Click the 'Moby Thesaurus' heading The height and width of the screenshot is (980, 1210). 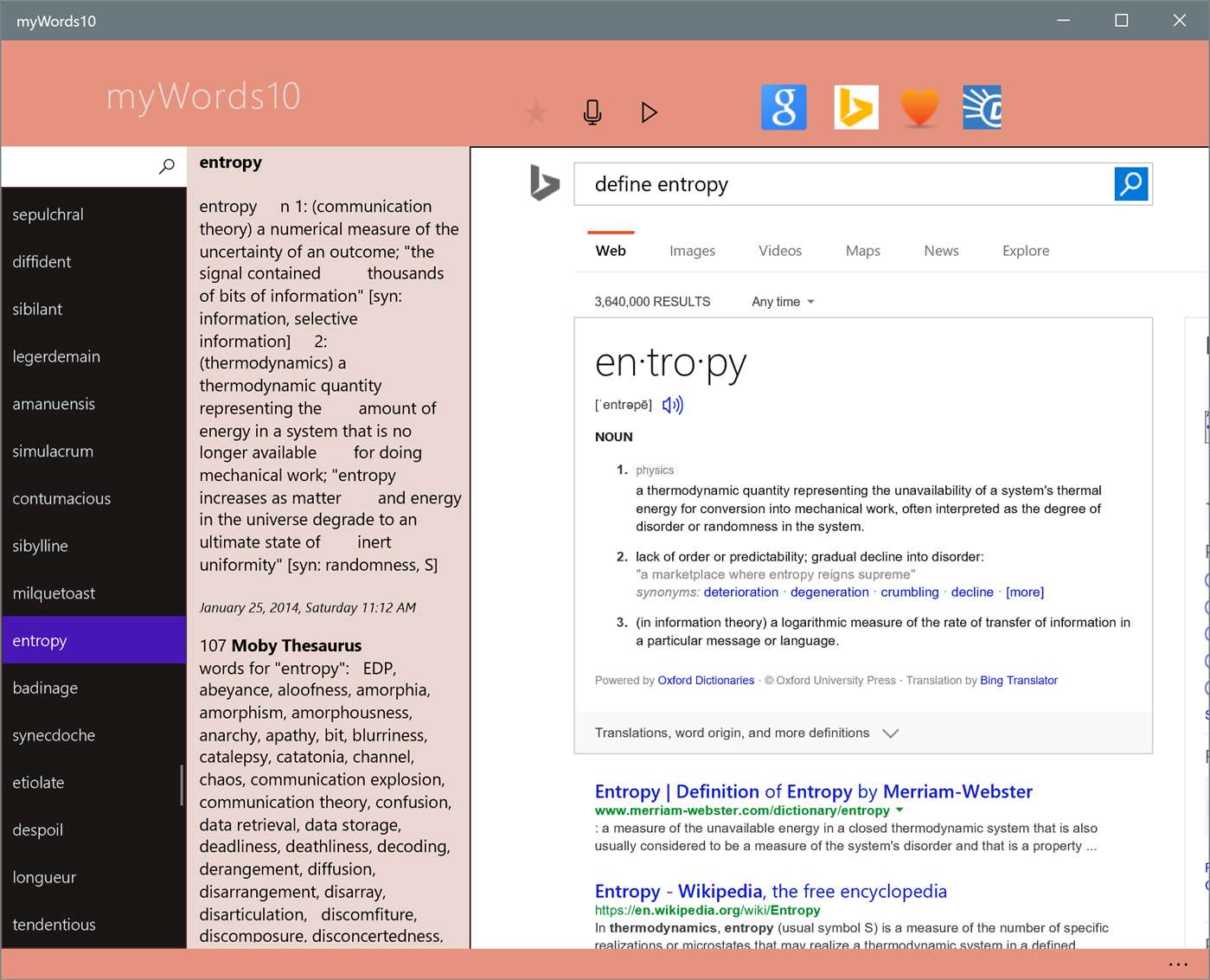(x=297, y=646)
